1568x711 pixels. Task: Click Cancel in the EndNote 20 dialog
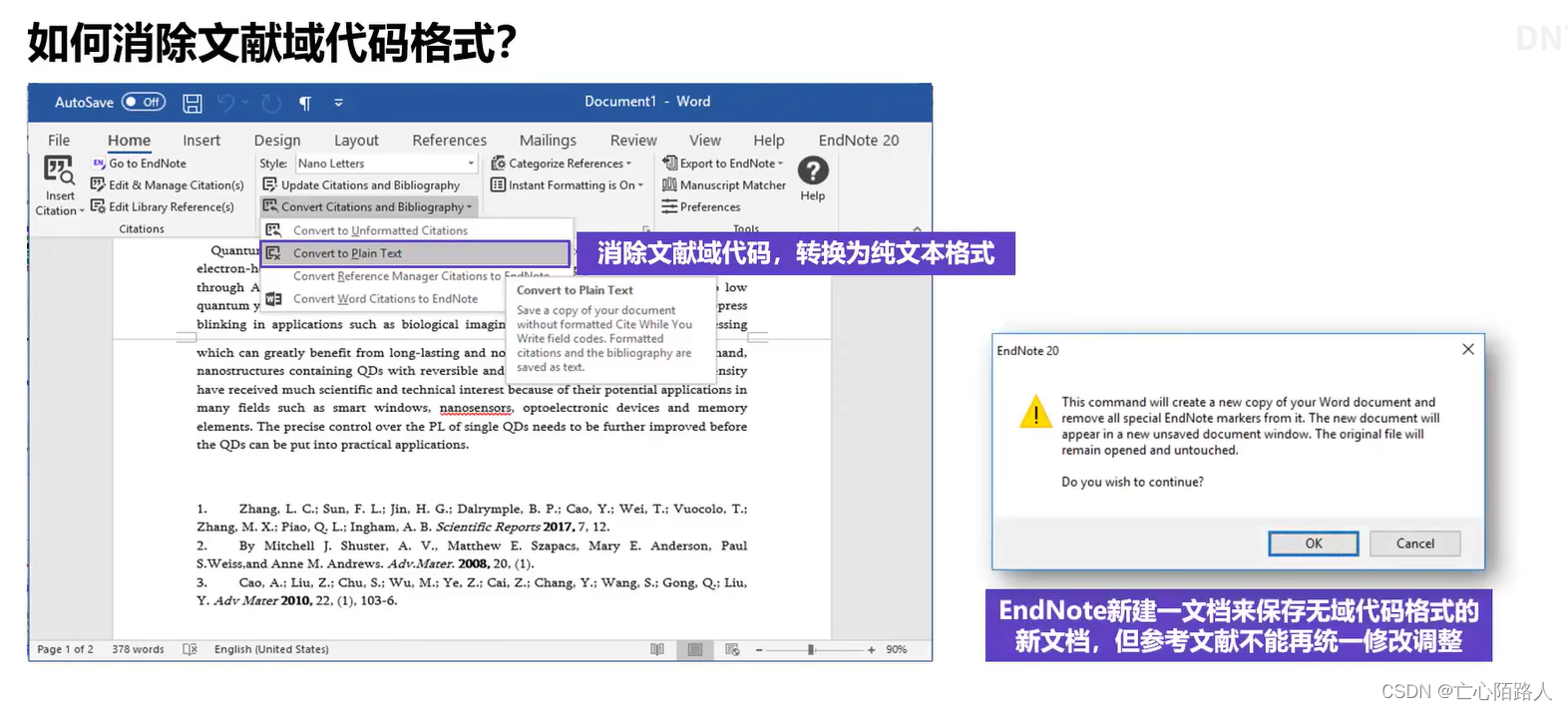click(1414, 543)
